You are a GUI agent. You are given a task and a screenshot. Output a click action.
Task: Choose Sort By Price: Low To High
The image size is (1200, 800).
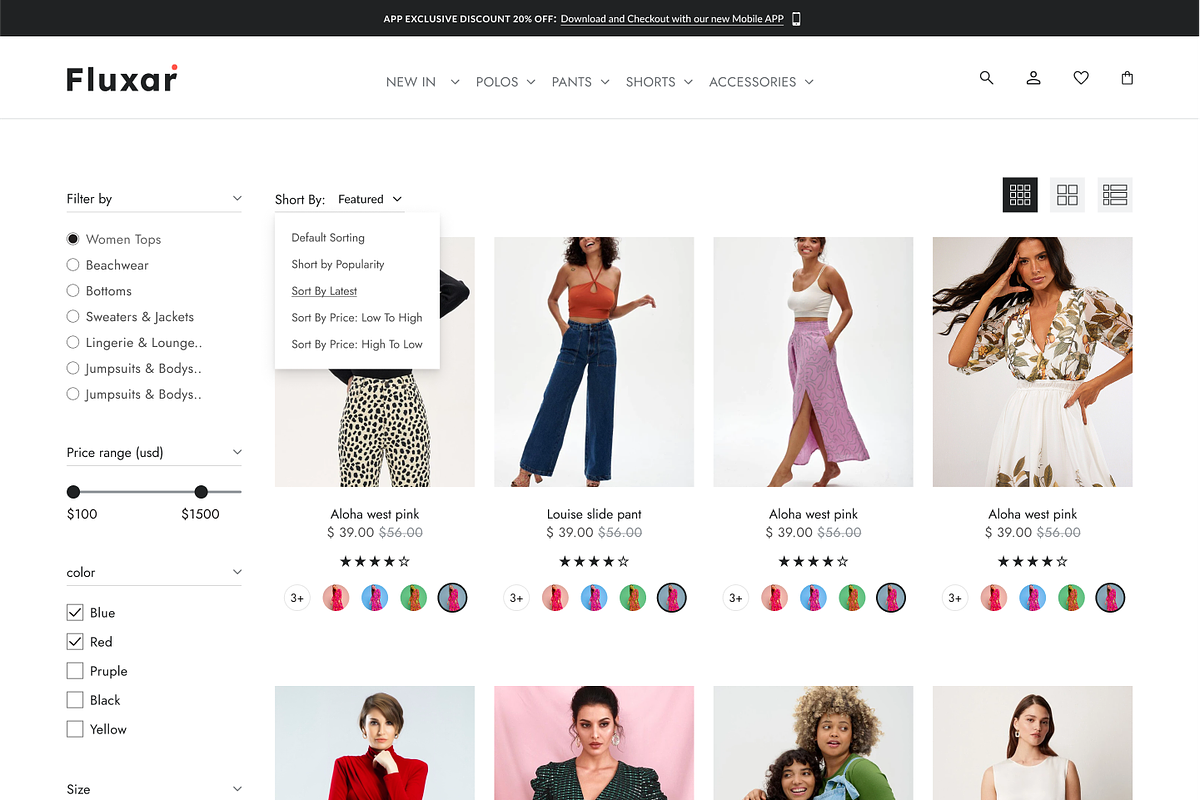pyautogui.click(x=357, y=317)
